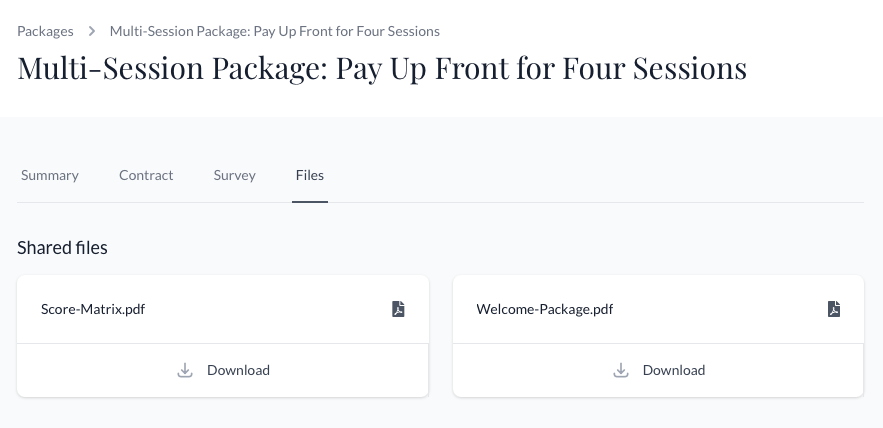Click the Shared files section heading

click(x=62, y=248)
